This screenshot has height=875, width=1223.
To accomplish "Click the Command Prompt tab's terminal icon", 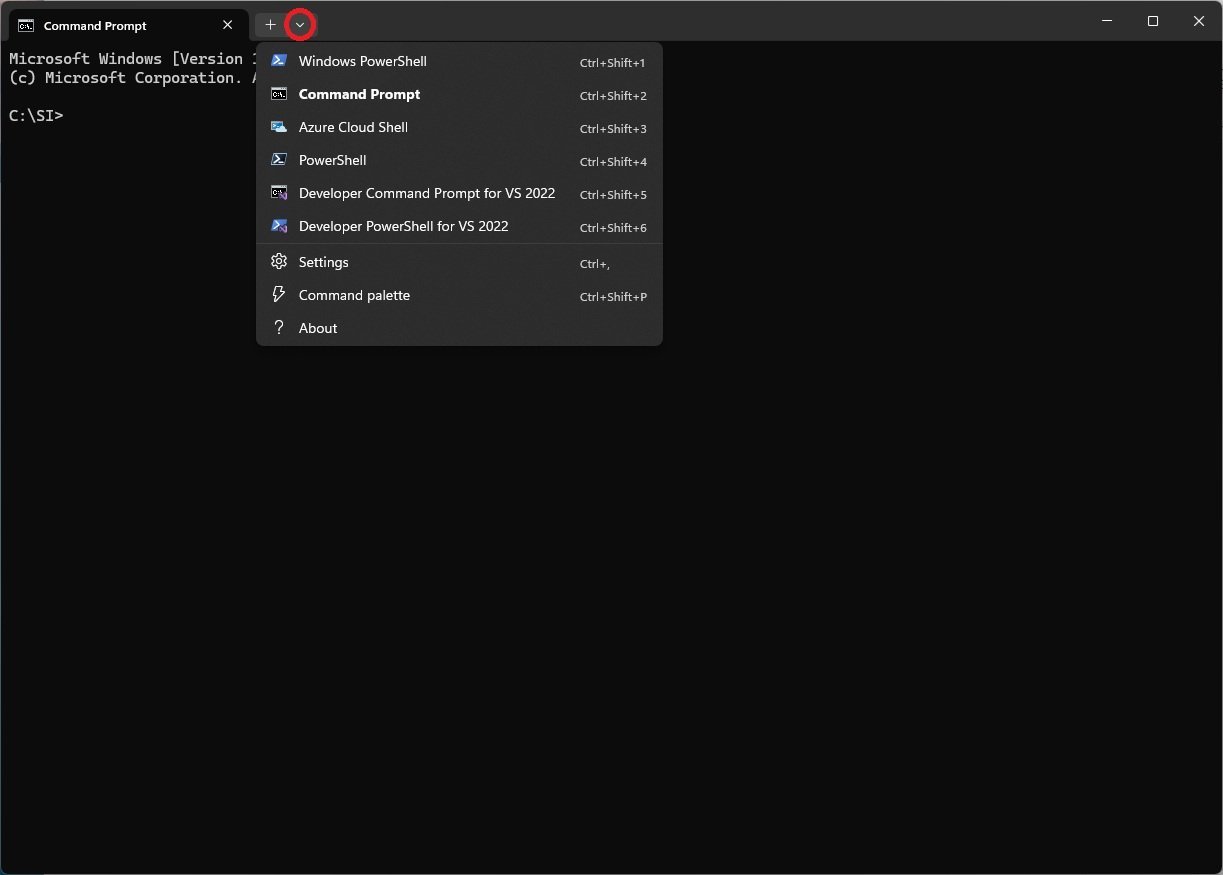I will 26,26.
